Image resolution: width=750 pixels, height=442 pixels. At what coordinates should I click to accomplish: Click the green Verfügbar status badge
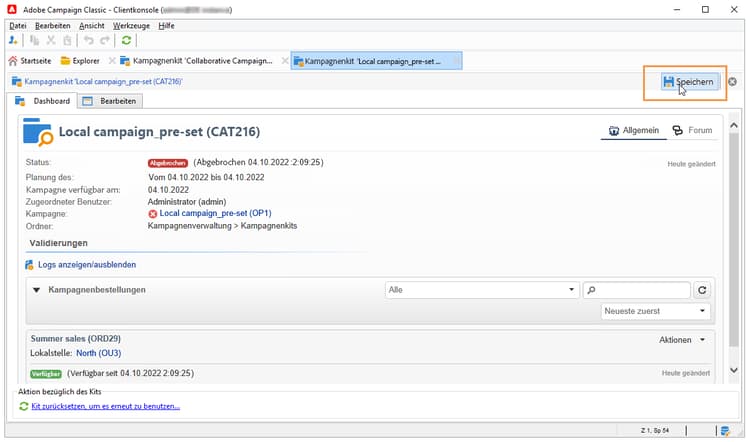[x=46, y=374]
